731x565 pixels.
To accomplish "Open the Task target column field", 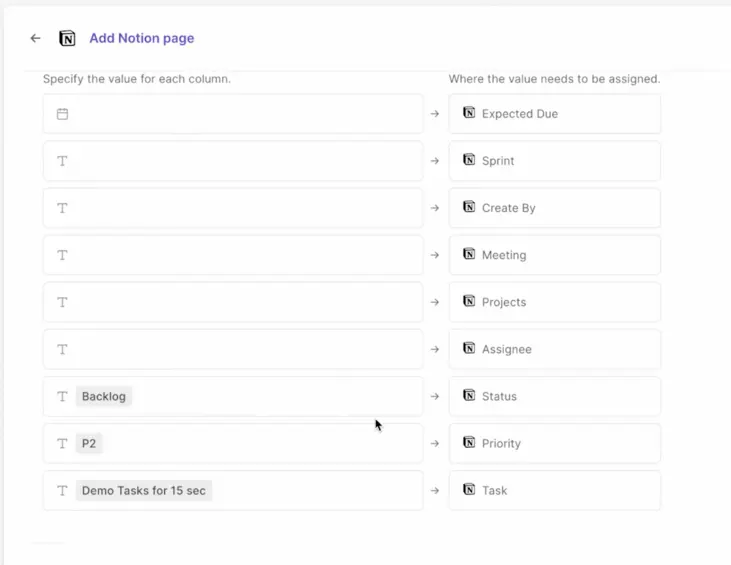I will click(x=555, y=490).
